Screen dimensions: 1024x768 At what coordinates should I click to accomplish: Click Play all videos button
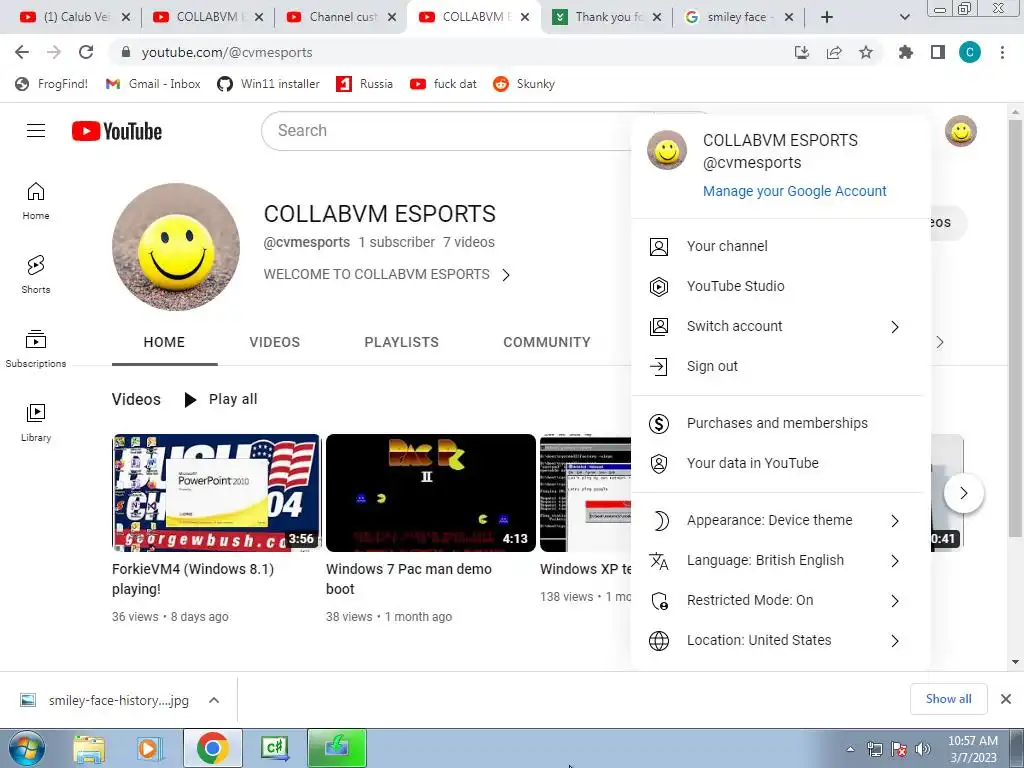click(221, 400)
